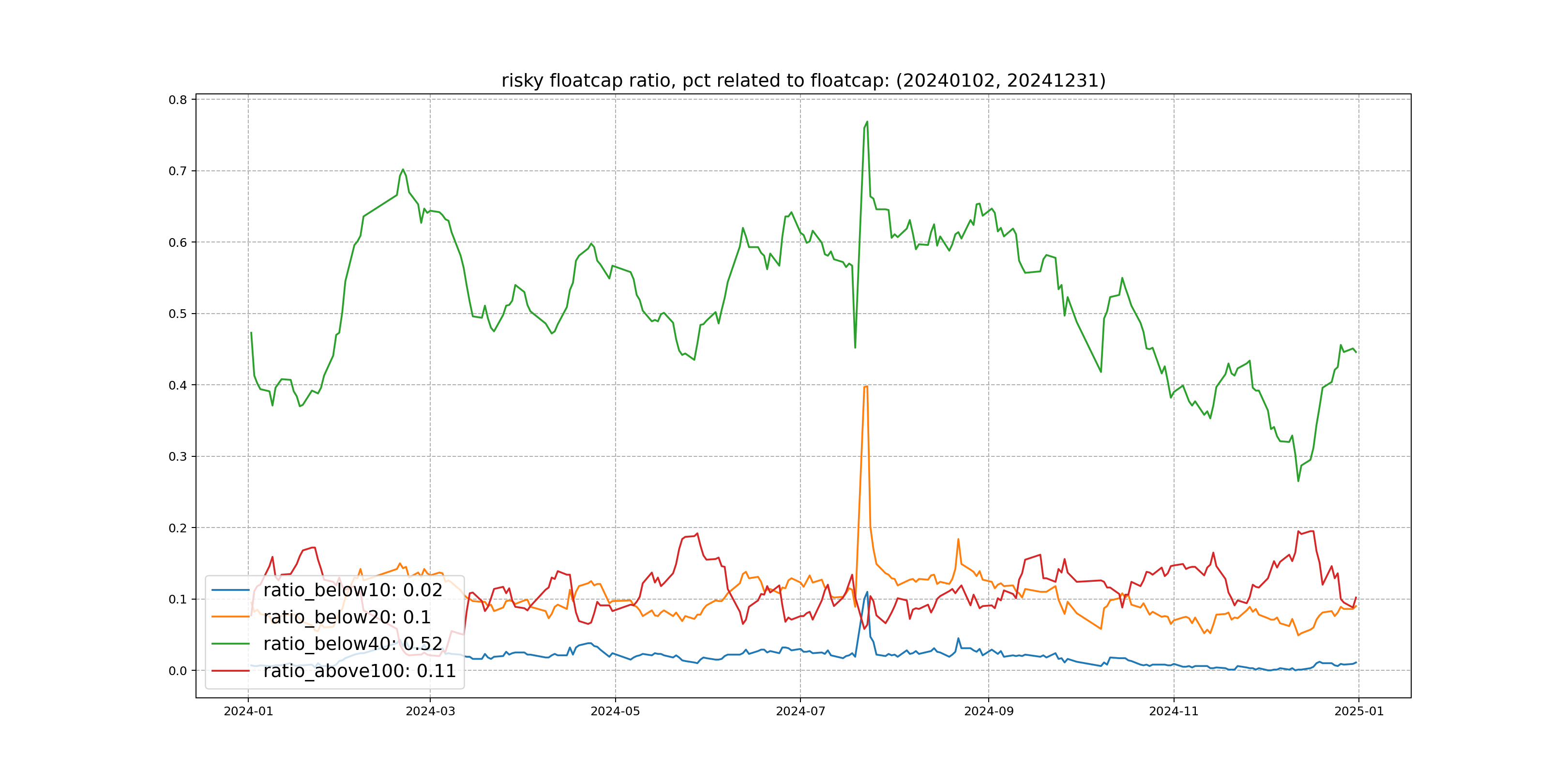Click the green legend line swatch

(x=230, y=643)
